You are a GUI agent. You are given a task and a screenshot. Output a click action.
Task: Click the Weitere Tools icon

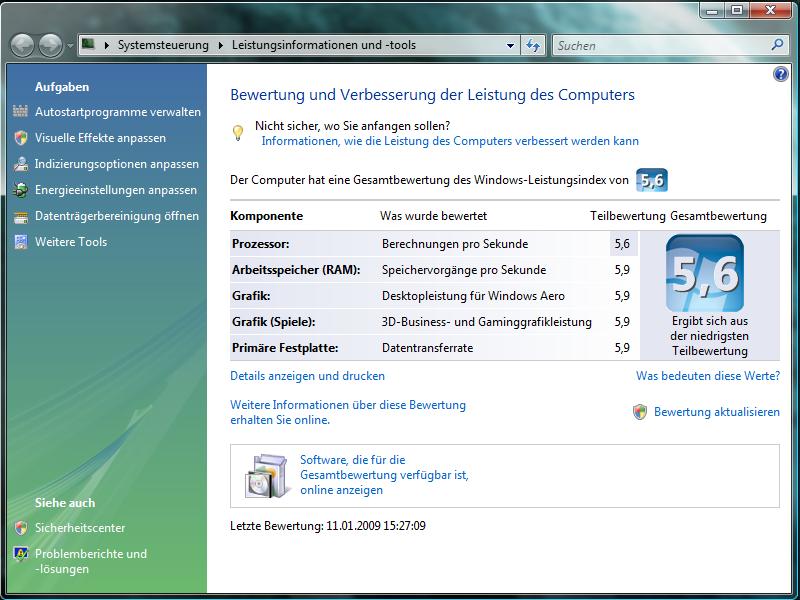point(21,242)
